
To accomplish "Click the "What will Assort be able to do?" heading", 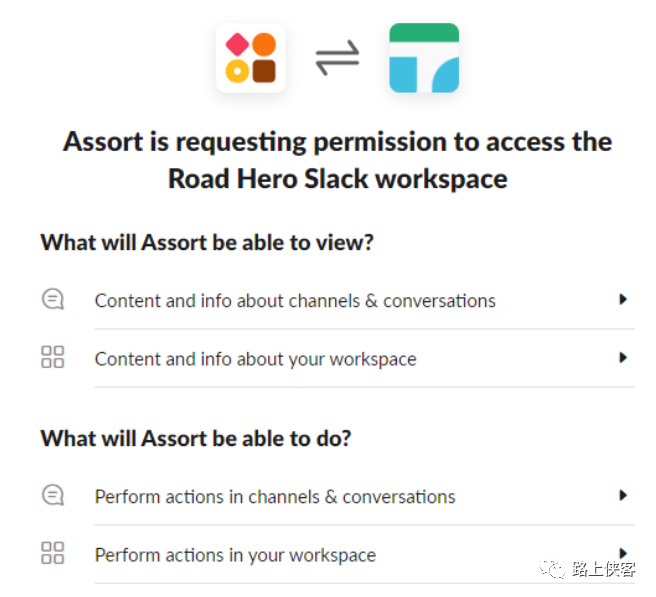I will tap(196, 438).
